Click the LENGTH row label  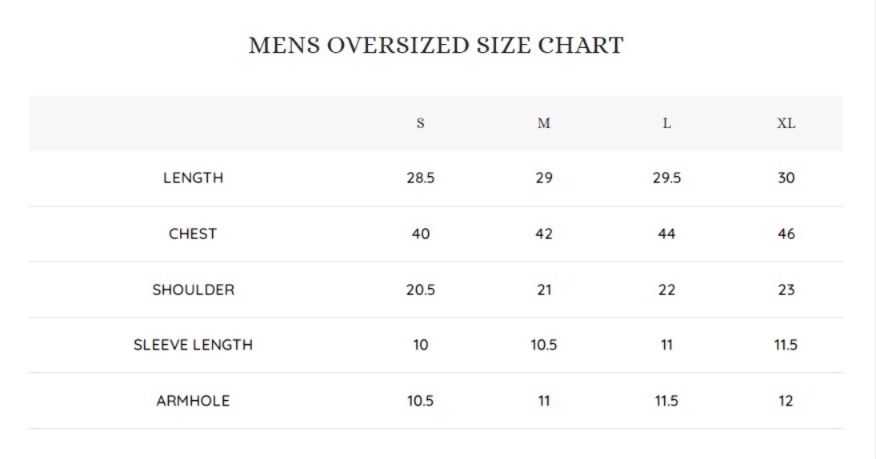(193, 178)
